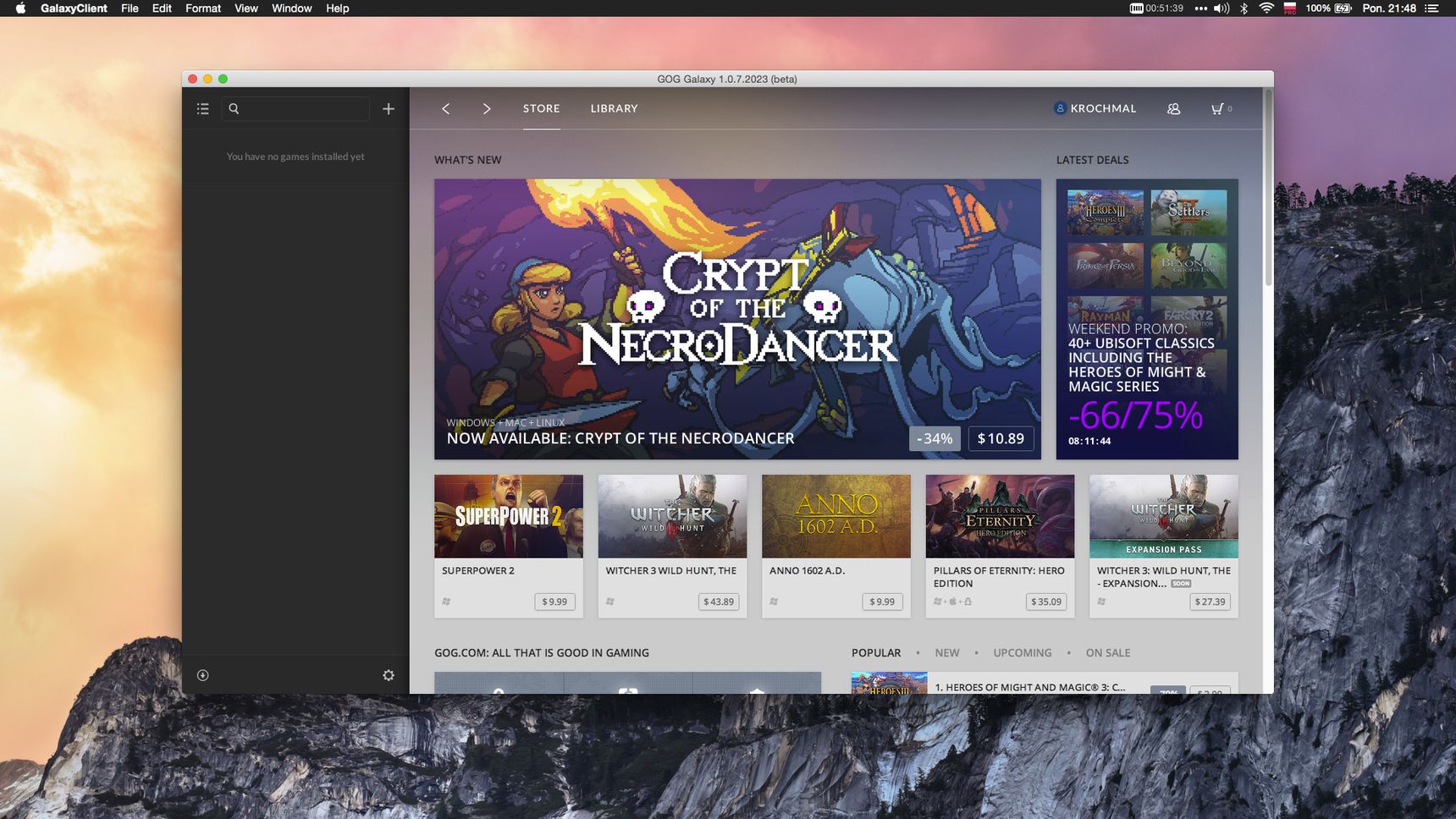
Task: Click Pillars of Eternity $35.09 price button
Action: 1046,602
